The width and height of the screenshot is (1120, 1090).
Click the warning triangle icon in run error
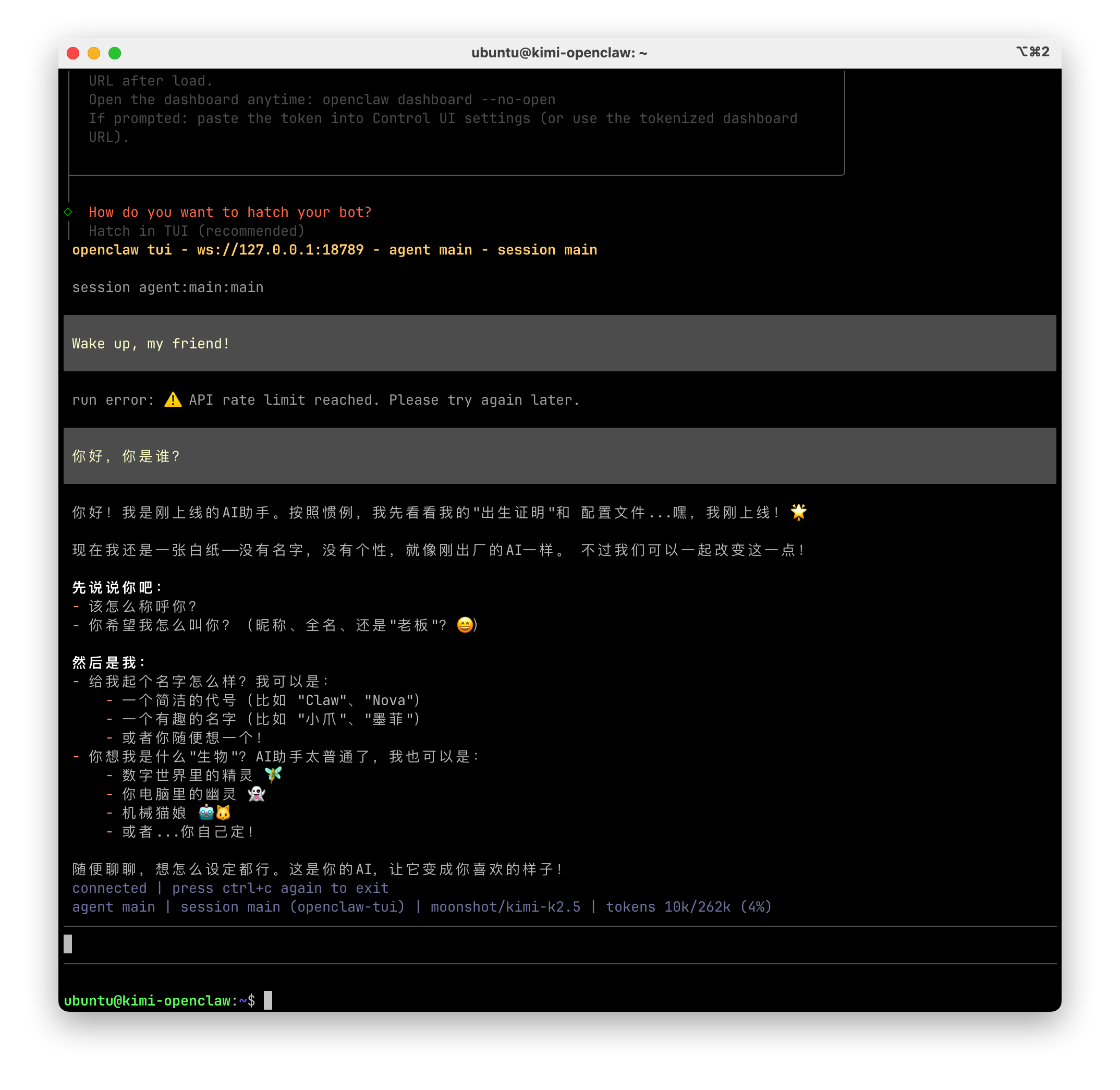[173, 399]
